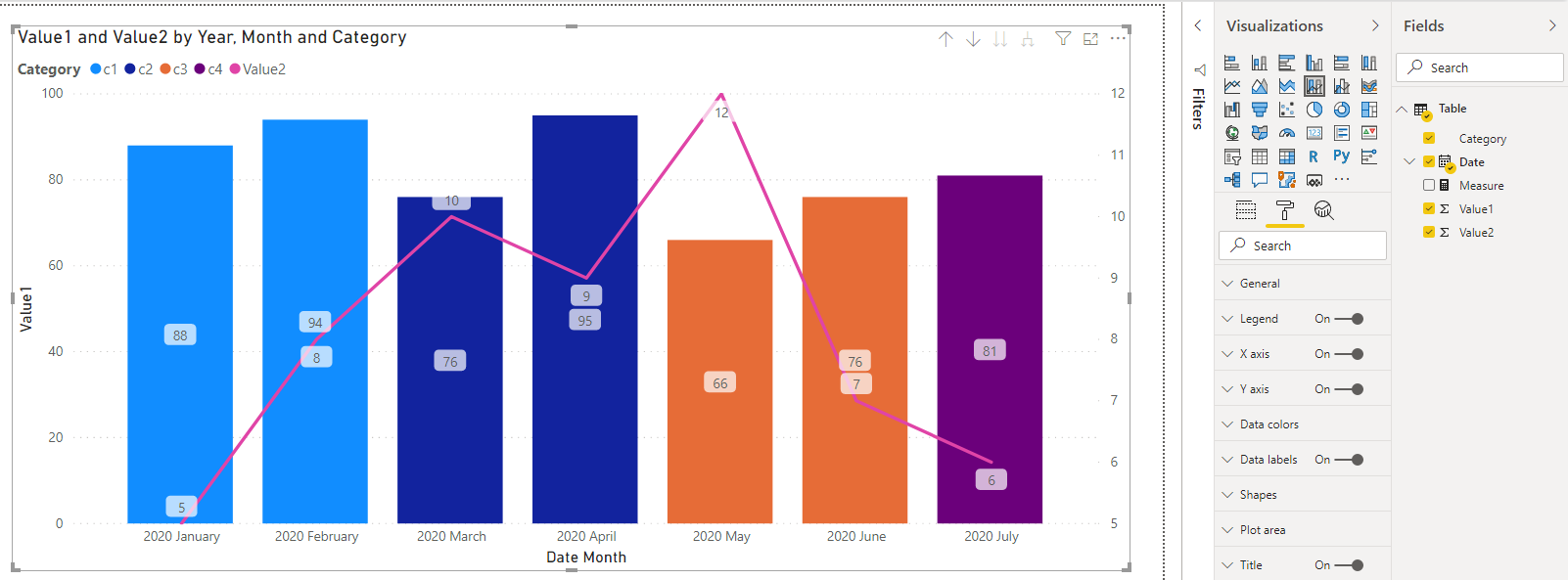Select the Matrix visual
The width and height of the screenshot is (1568, 580).
[1287, 156]
